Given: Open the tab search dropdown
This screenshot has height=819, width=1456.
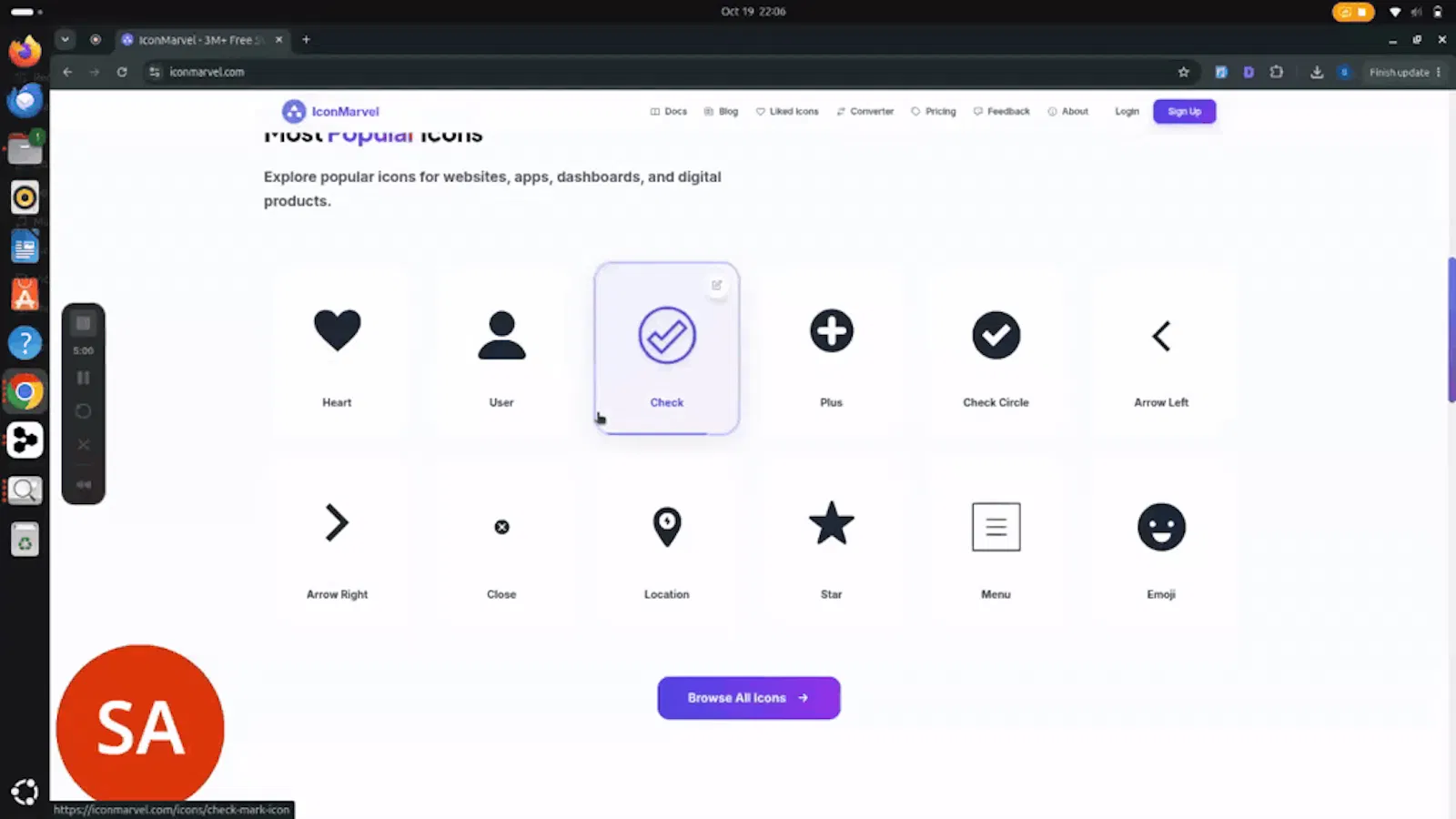Looking at the screenshot, I should point(65,40).
